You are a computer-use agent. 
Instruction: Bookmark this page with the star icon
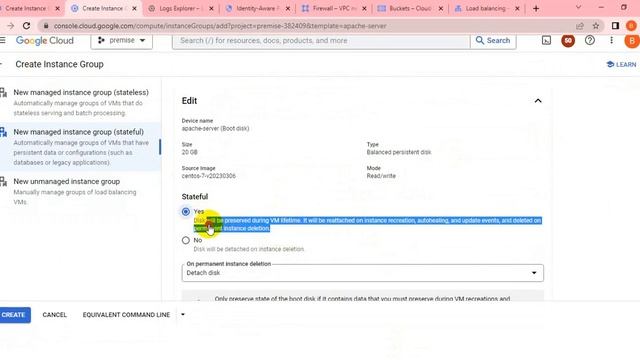(596, 26)
